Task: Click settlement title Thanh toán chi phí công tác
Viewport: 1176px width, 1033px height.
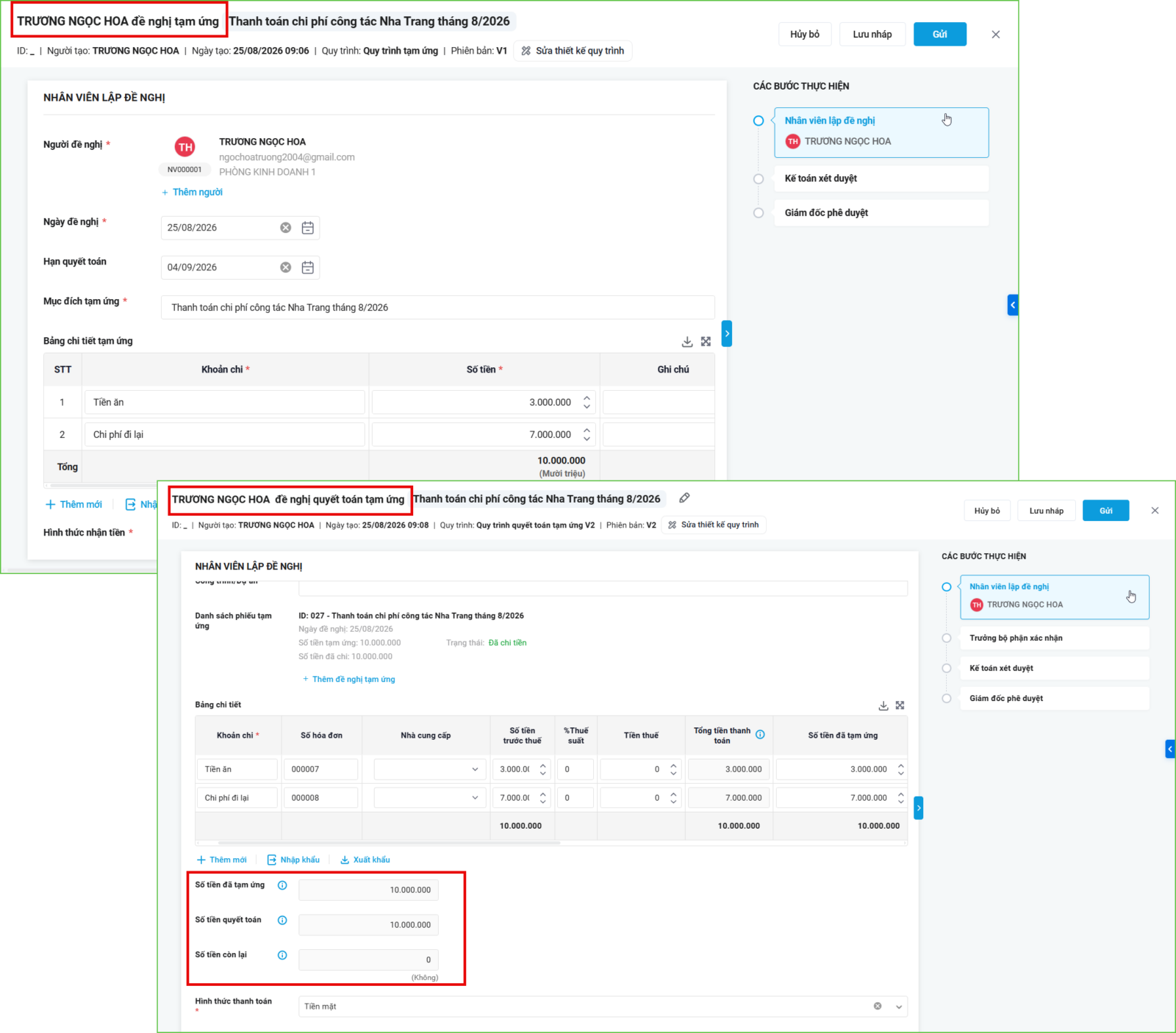Action: coord(537,499)
